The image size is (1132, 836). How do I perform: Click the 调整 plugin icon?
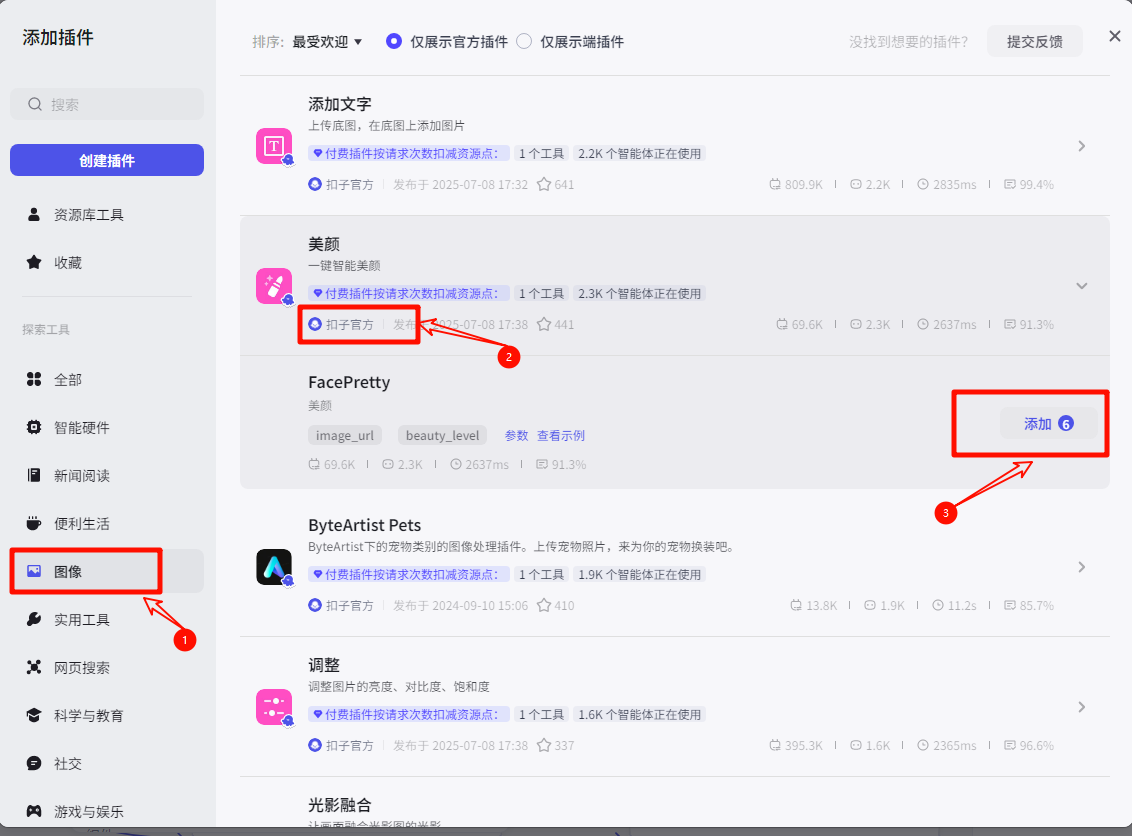pos(273,707)
